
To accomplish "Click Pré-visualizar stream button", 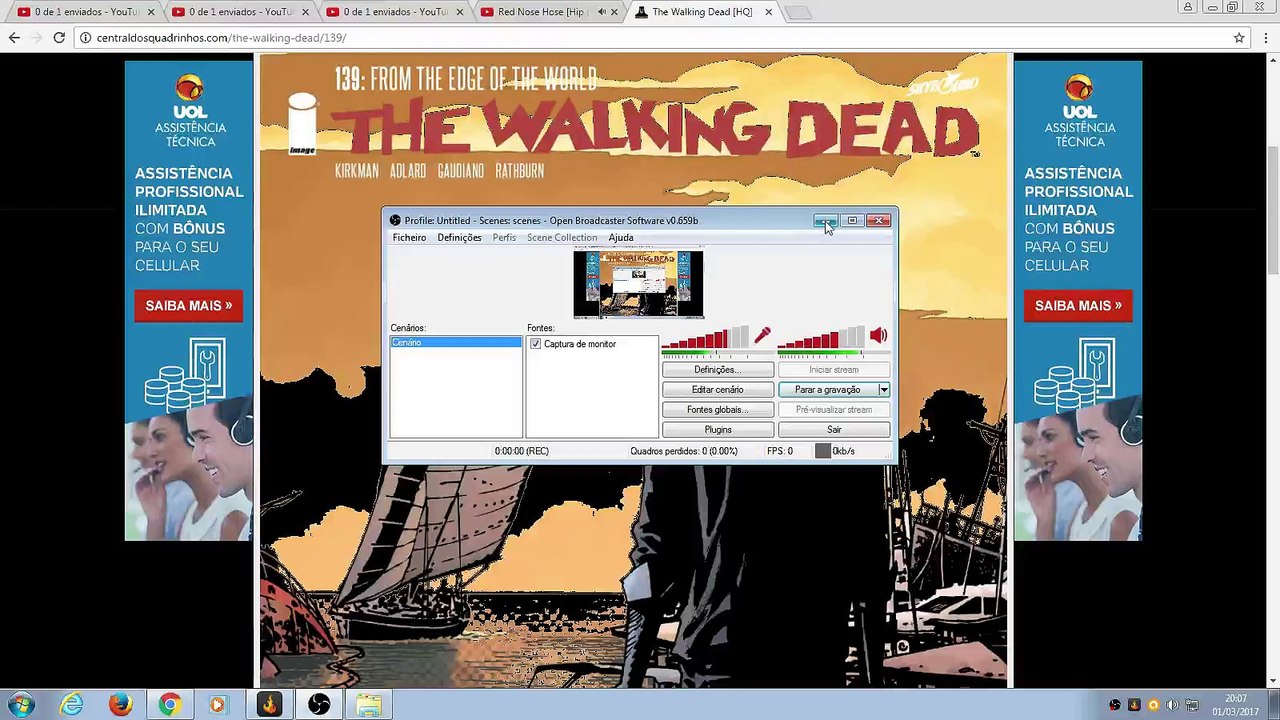I will [x=834, y=410].
